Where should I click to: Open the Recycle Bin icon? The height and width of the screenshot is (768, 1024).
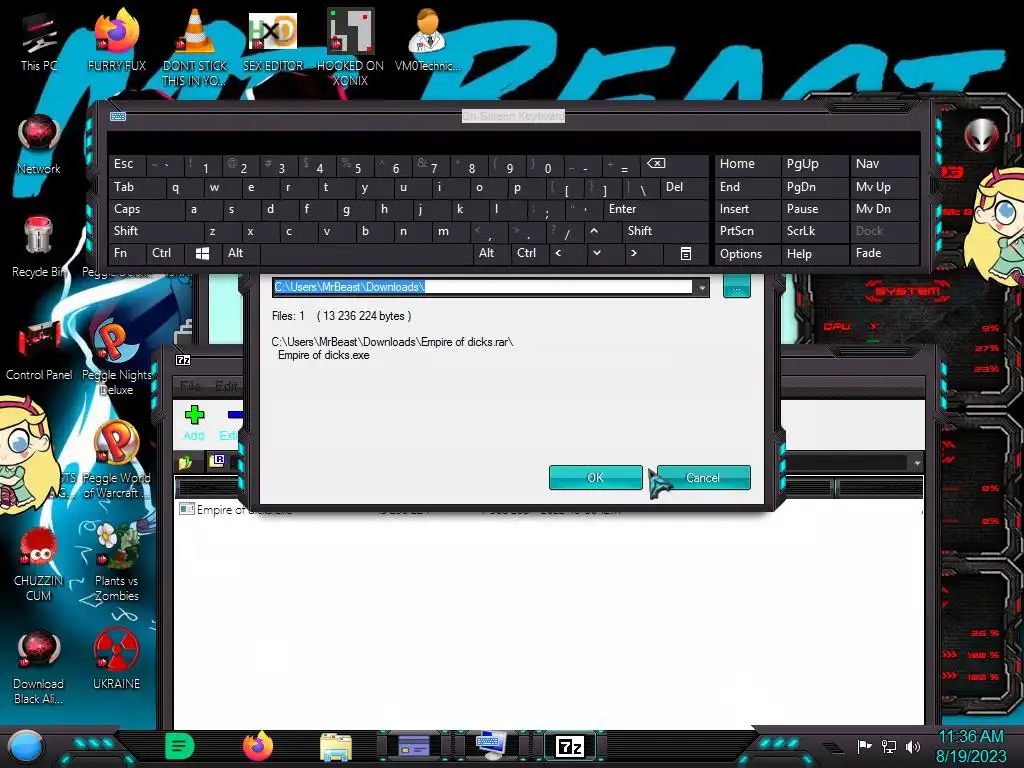(x=39, y=247)
